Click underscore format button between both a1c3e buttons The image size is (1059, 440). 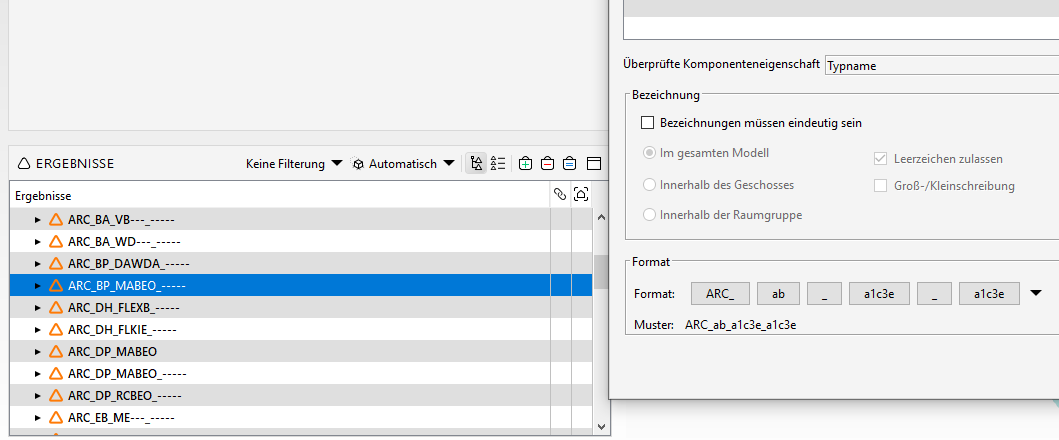tap(934, 293)
